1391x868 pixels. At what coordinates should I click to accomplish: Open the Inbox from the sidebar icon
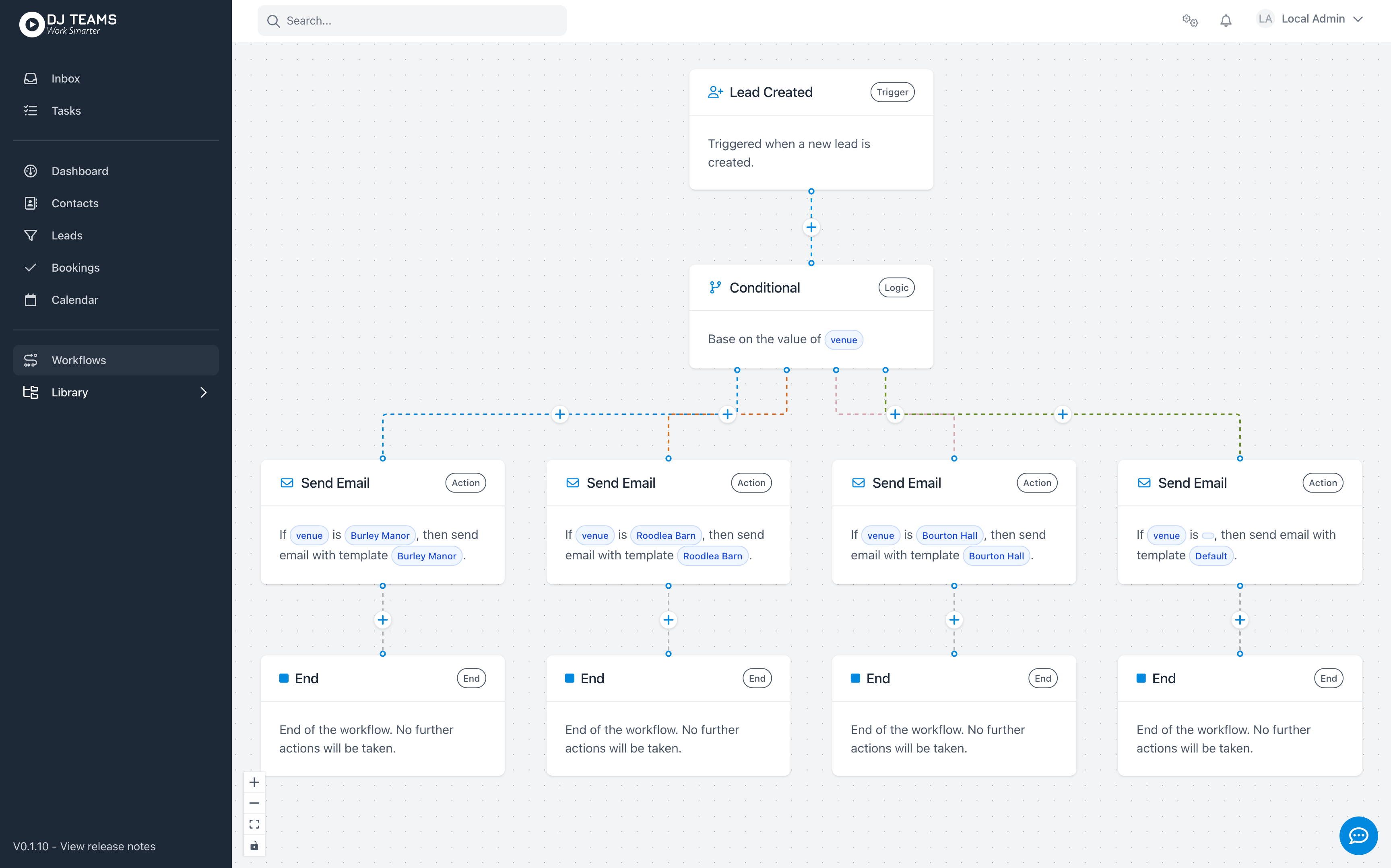pyautogui.click(x=31, y=78)
